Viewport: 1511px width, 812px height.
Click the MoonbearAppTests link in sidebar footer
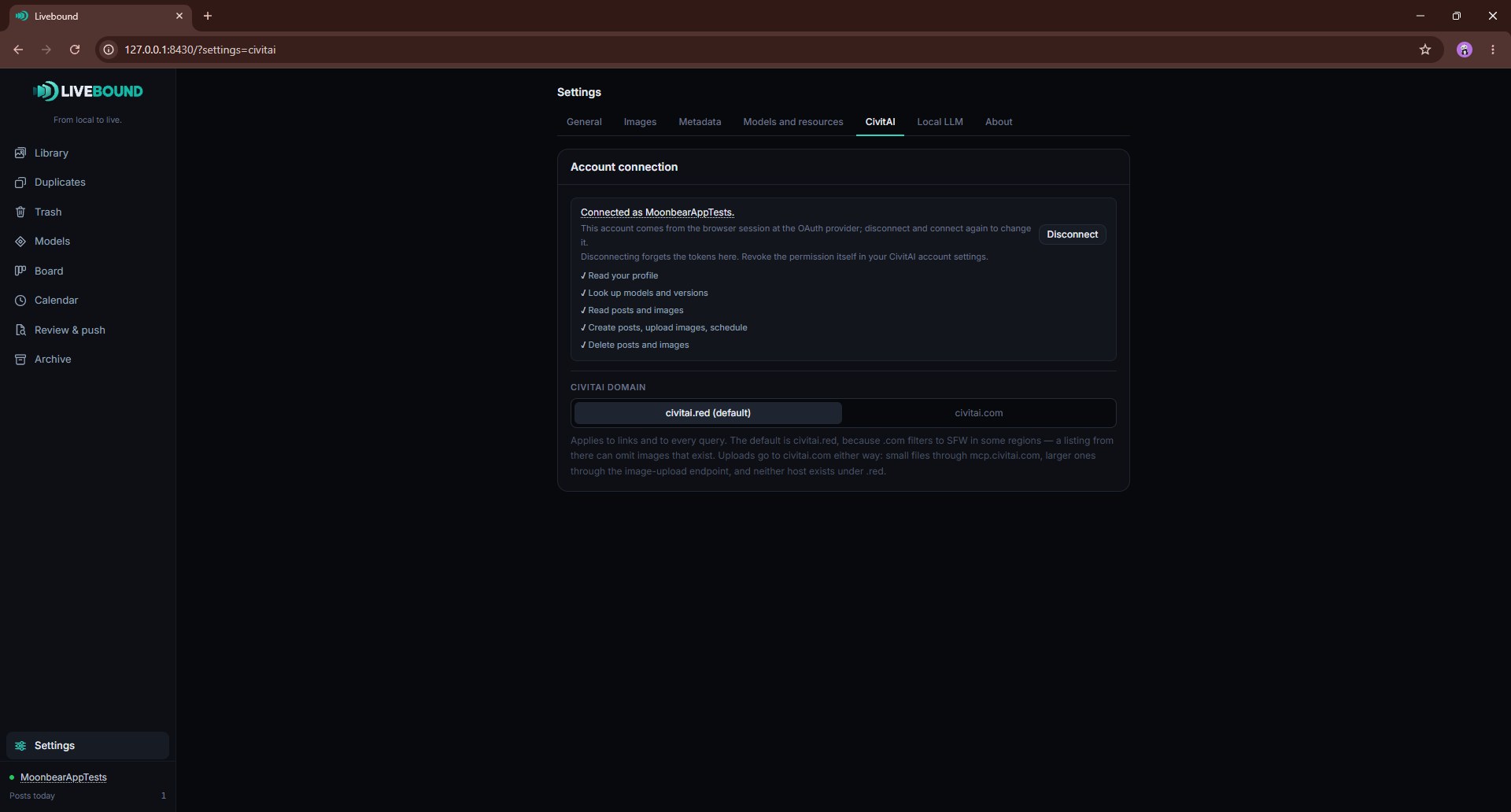coord(64,777)
